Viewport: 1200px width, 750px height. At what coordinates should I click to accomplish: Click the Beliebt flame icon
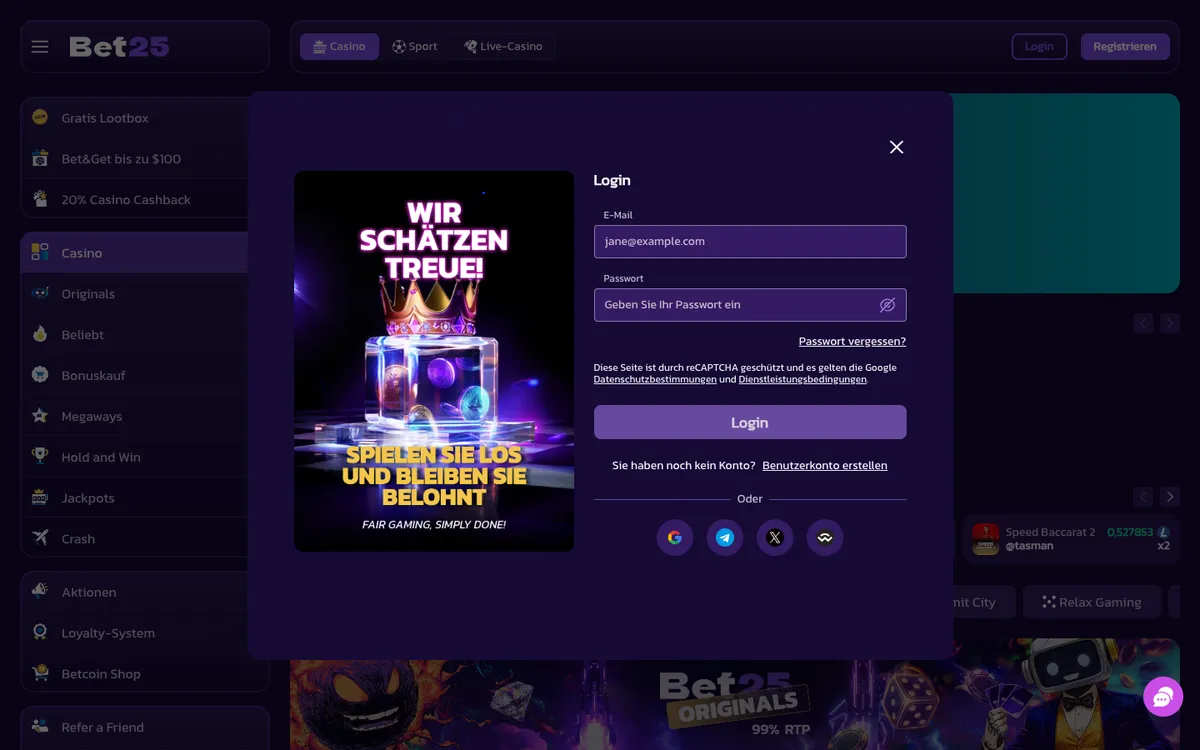pyautogui.click(x=40, y=334)
